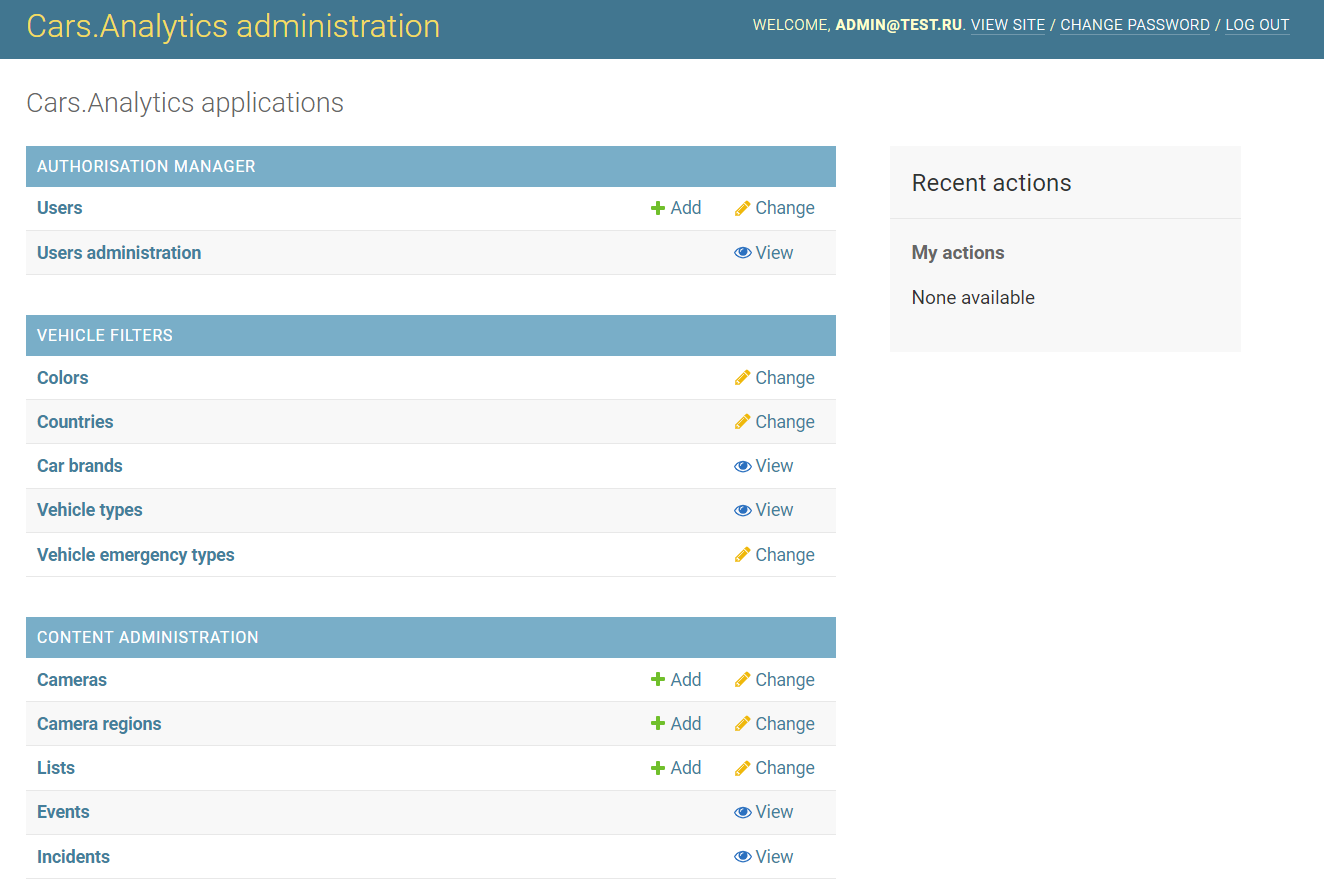Click the pencil icon in Cameras row
The height and width of the screenshot is (879, 1324).
click(x=742, y=680)
